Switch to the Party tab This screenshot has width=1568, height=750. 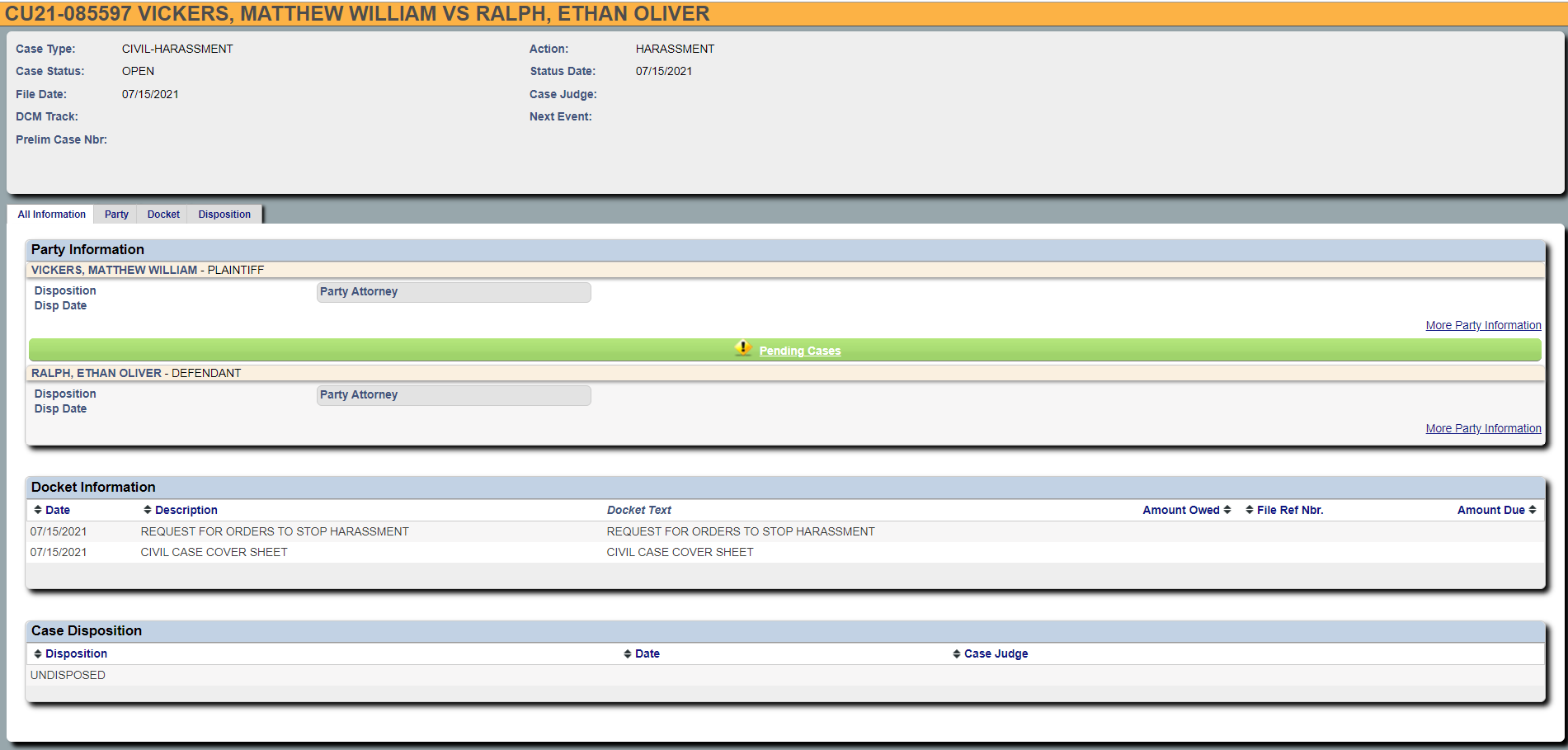(116, 215)
